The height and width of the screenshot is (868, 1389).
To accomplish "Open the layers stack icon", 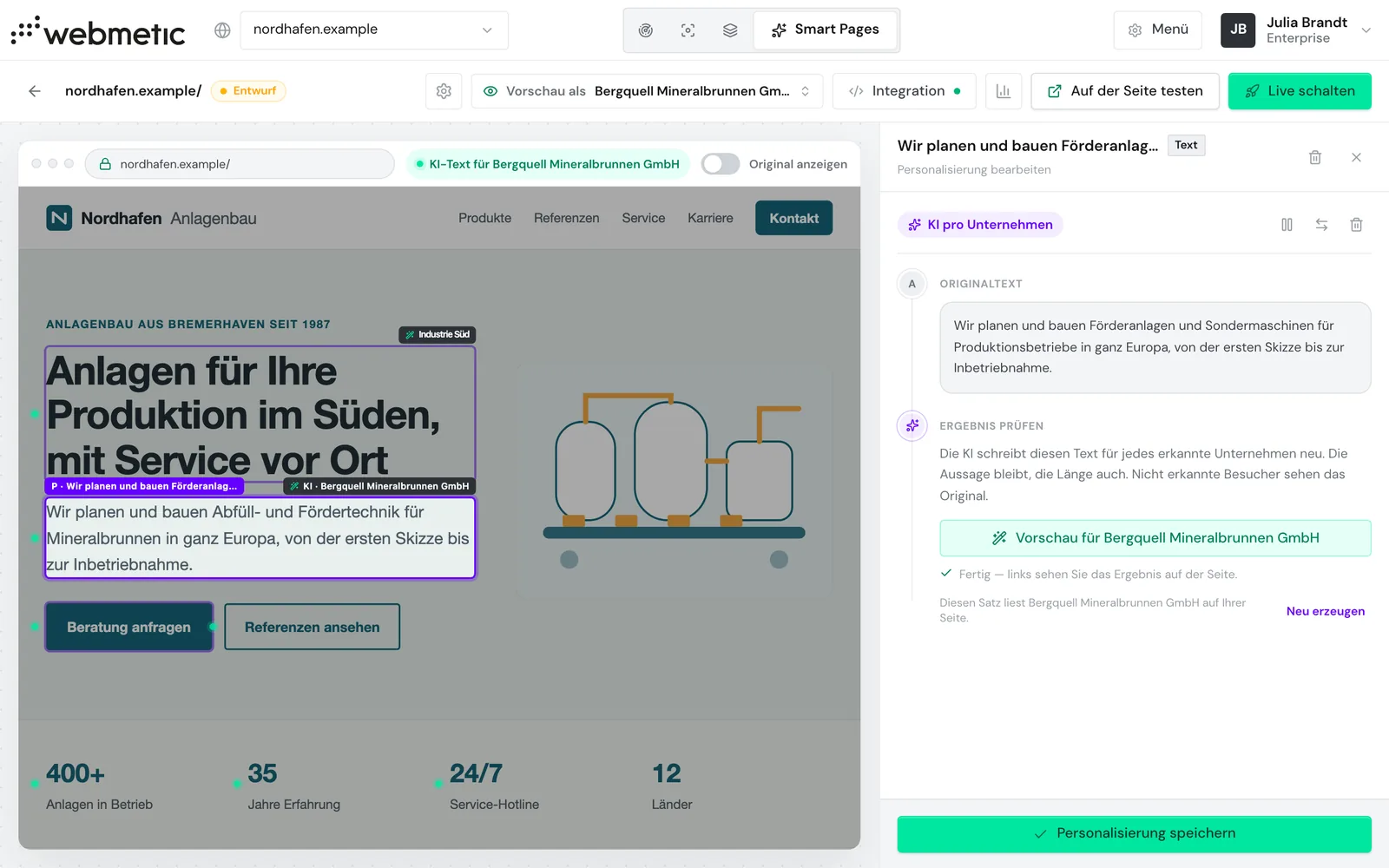I will (730, 30).
